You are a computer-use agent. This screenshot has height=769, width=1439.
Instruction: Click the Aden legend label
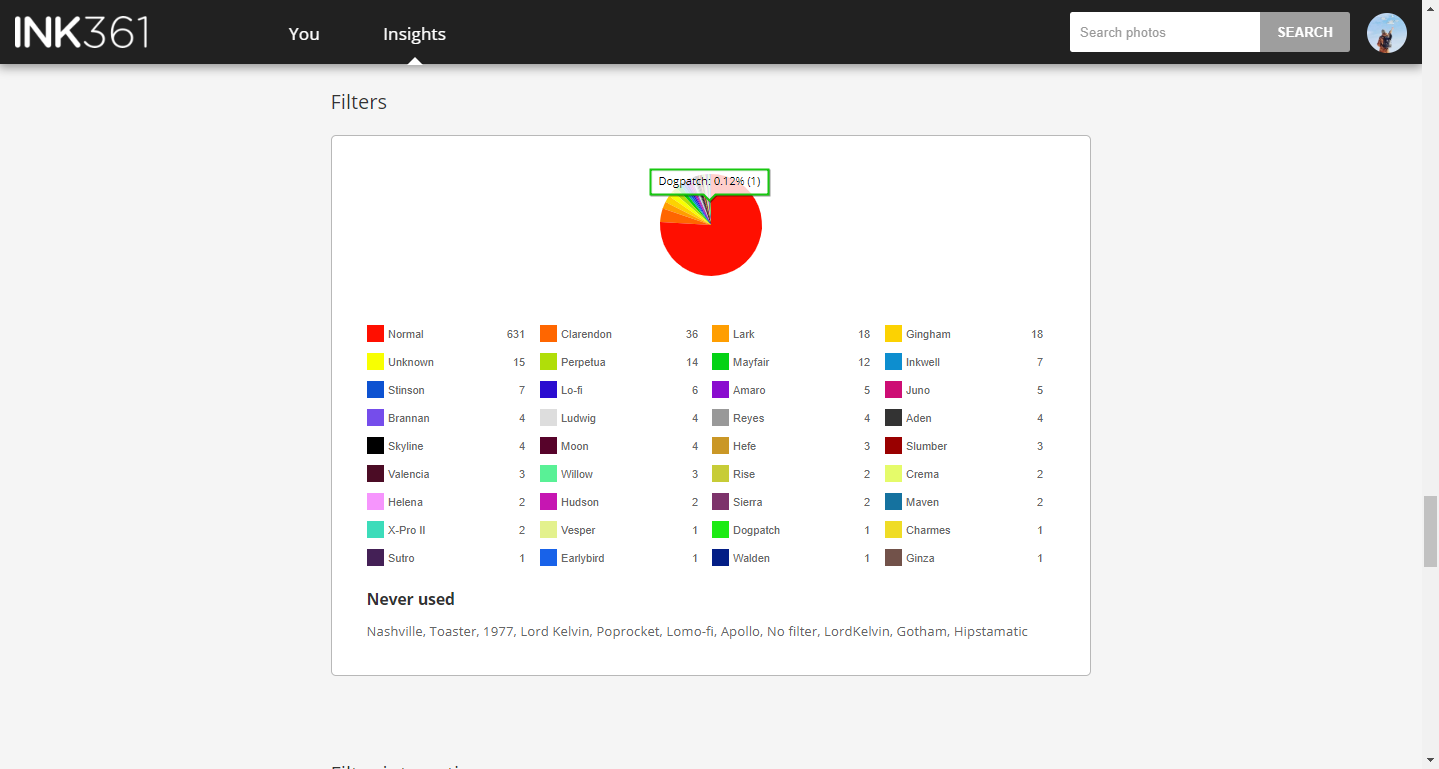point(918,418)
